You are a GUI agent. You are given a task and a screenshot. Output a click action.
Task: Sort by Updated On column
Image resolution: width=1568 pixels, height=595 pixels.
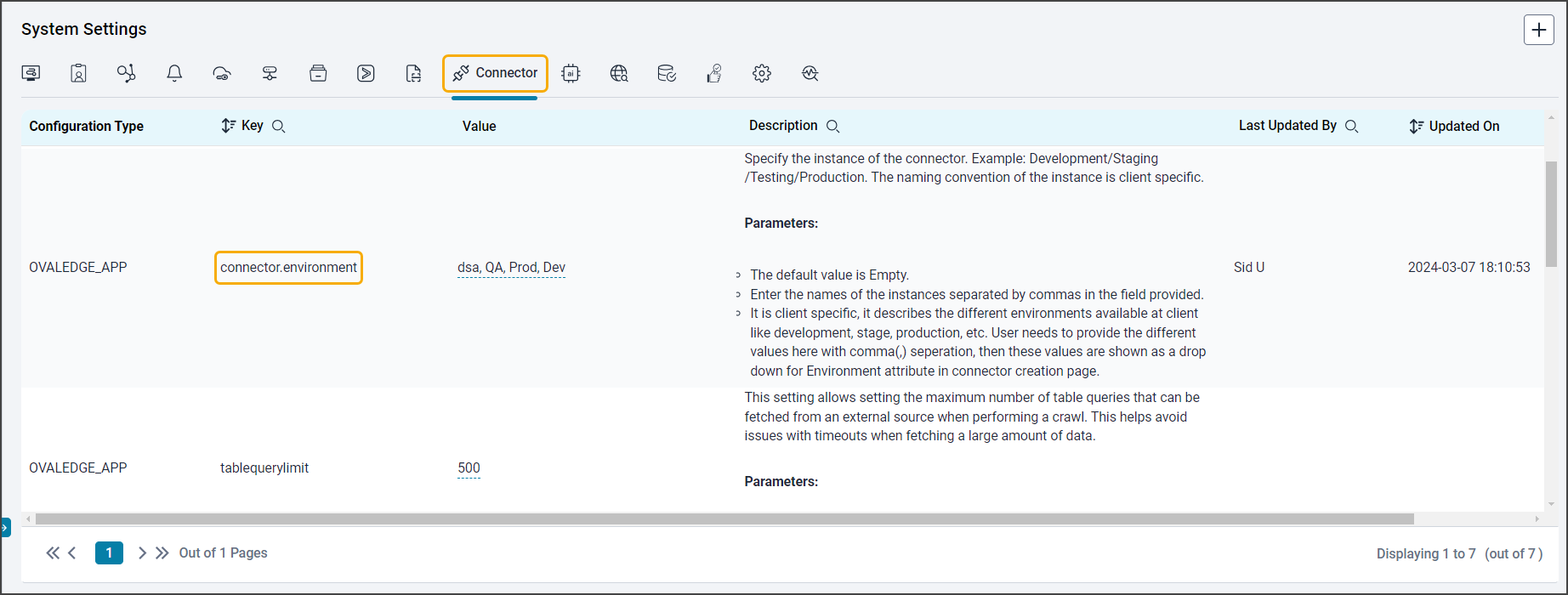click(x=1416, y=126)
